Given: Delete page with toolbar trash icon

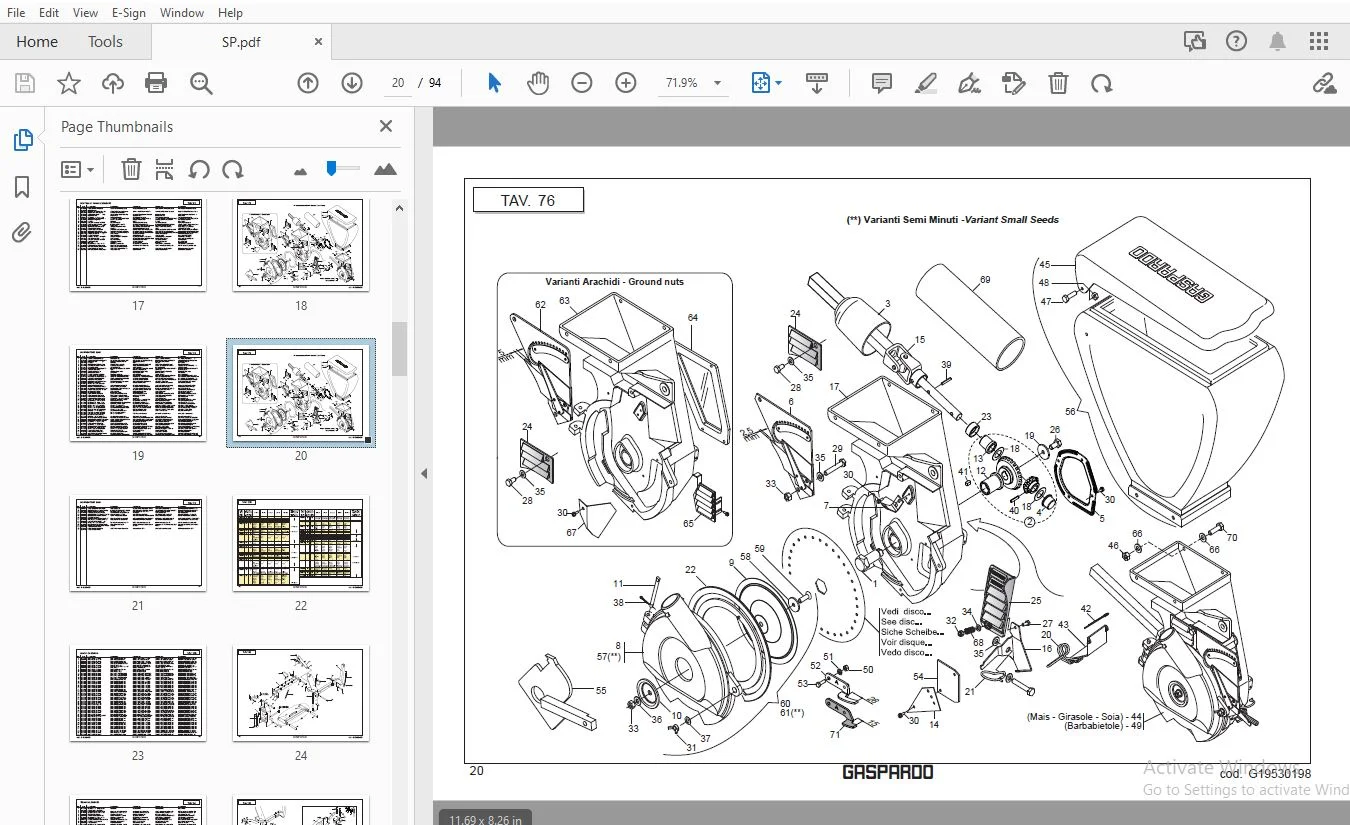Looking at the screenshot, I should coord(1058,83).
